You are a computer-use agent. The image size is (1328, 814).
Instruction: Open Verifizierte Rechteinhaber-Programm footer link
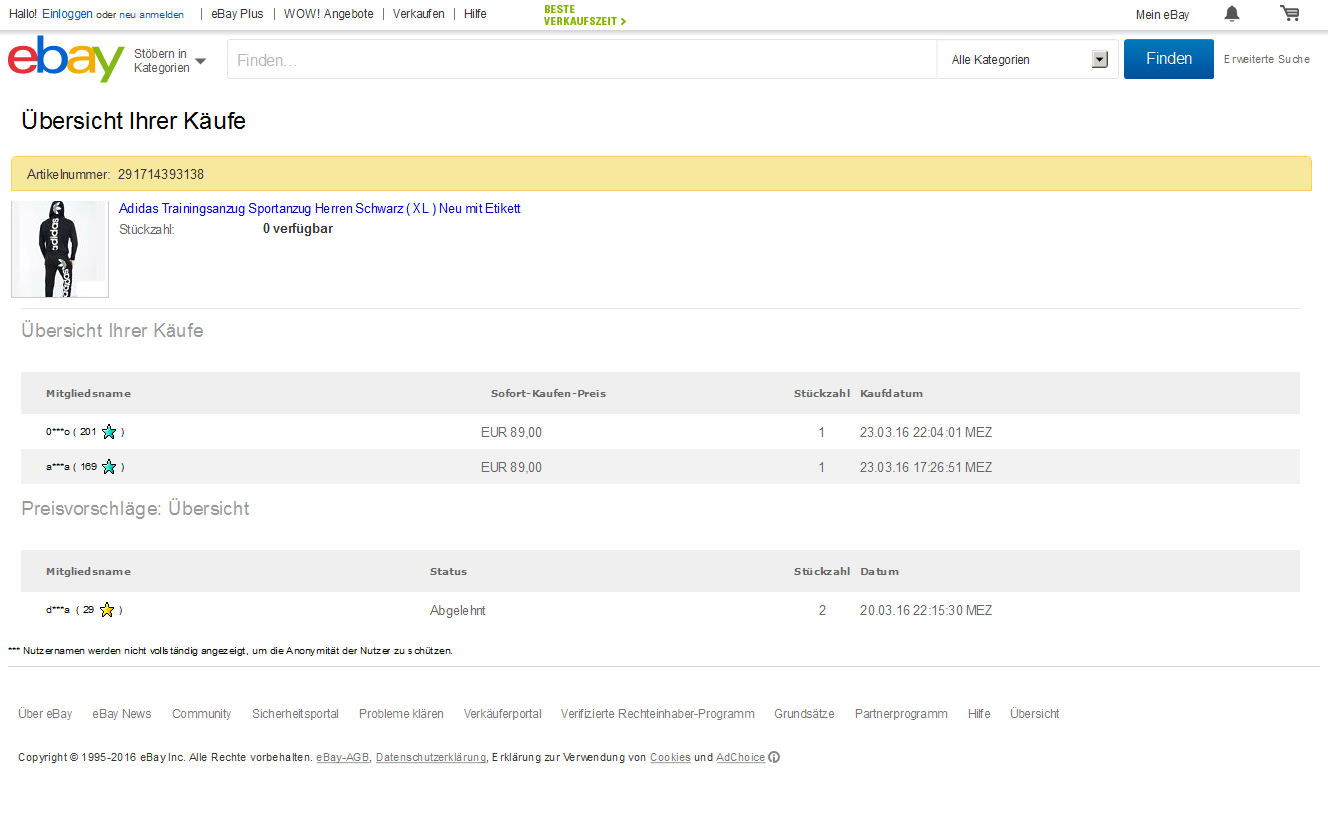tap(658, 714)
